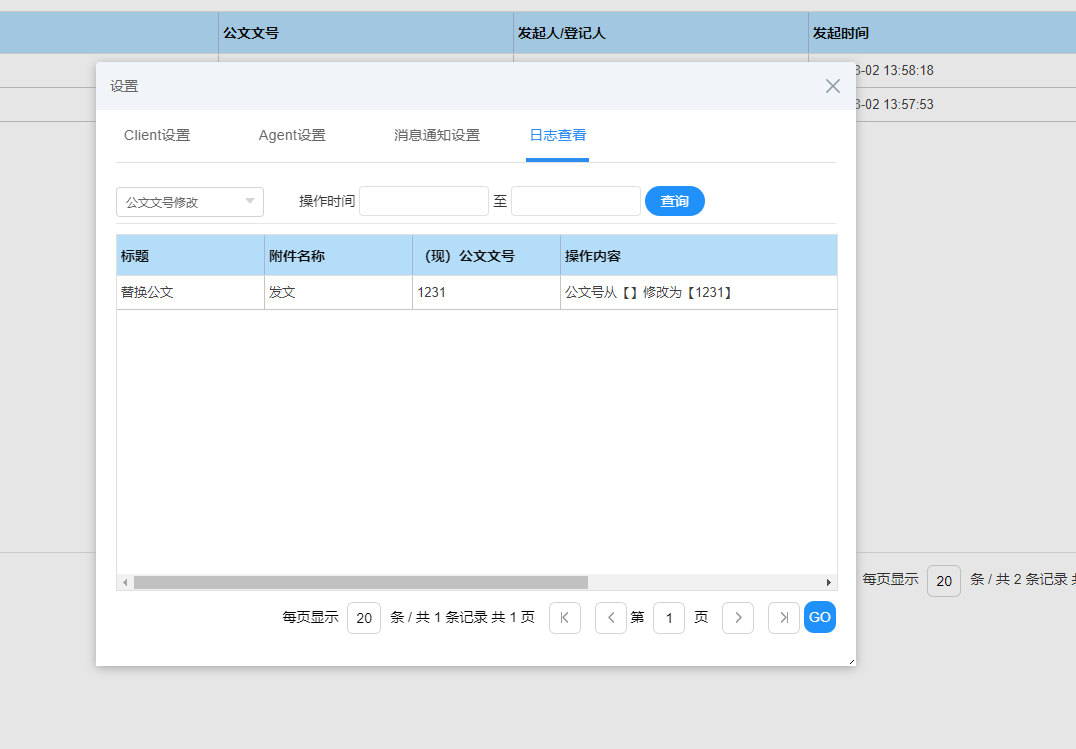Go to next page in dialog pagination
The height and width of the screenshot is (749, 1076).
coord(738,618)
